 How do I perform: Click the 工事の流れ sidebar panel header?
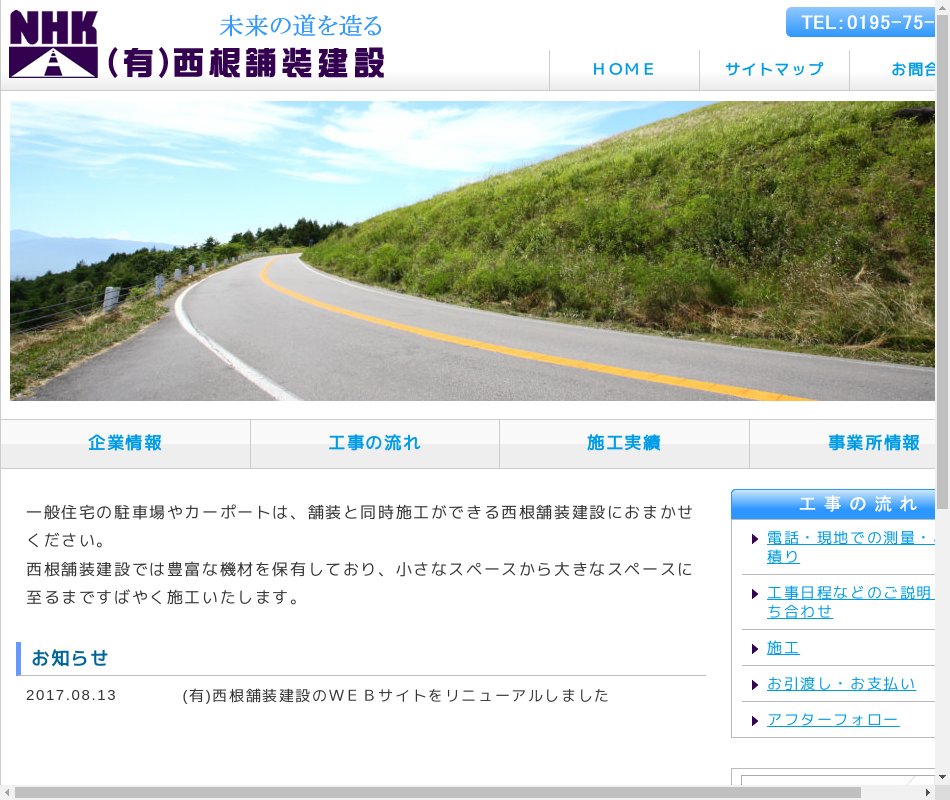coord(834,504)
